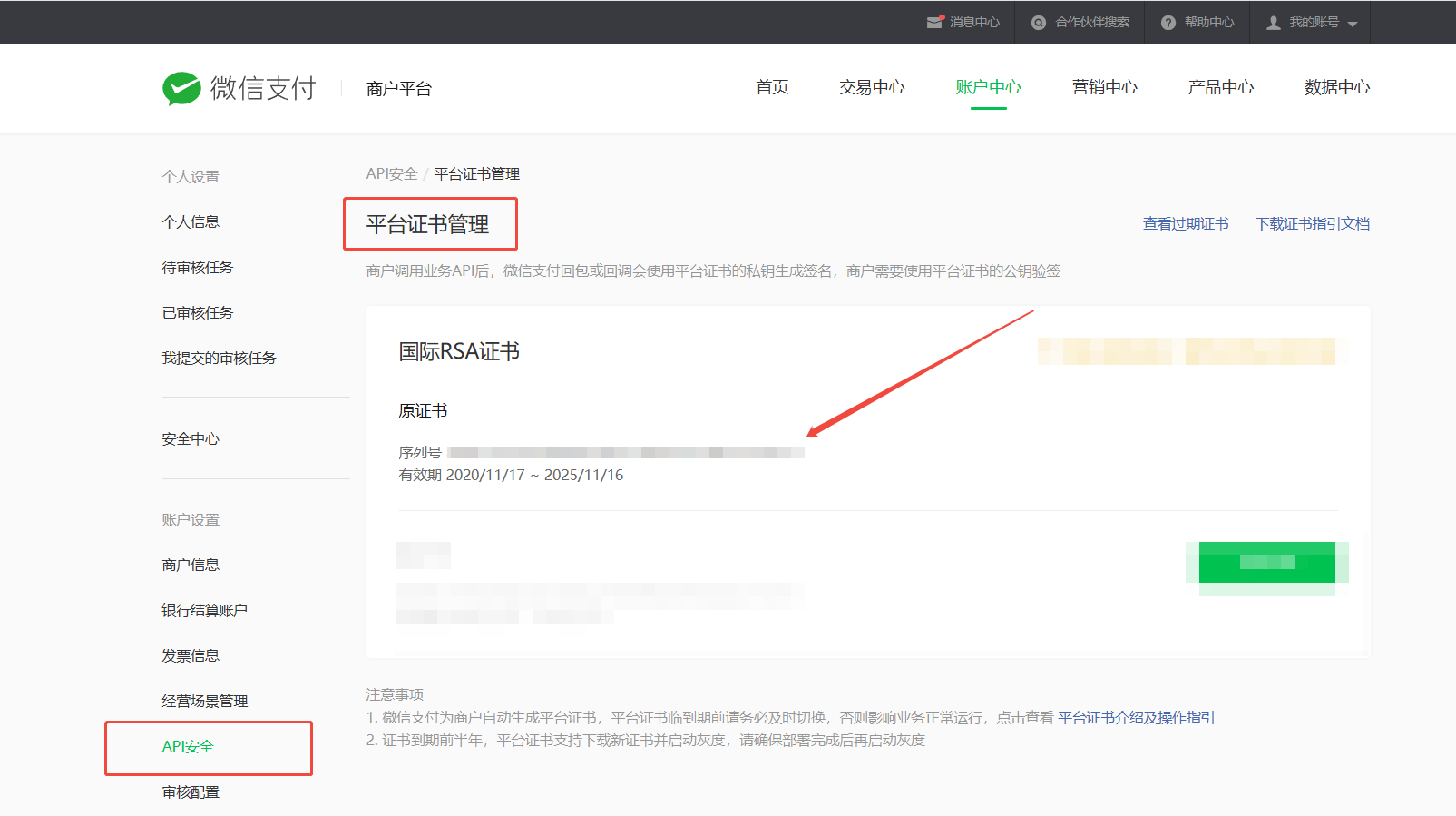Screen dimensions: 1456x816
Task: Click the partner search icon
Action: 1039,23
